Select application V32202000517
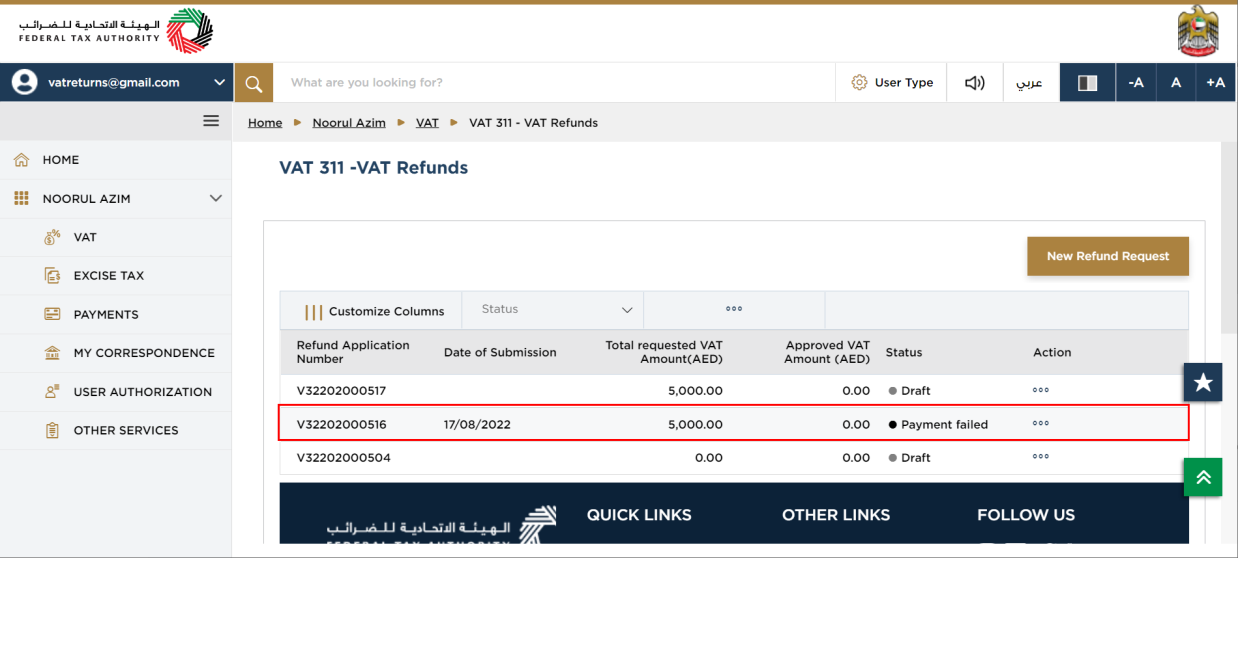Viewport: 1238px width, 648px height. [341, 391]
